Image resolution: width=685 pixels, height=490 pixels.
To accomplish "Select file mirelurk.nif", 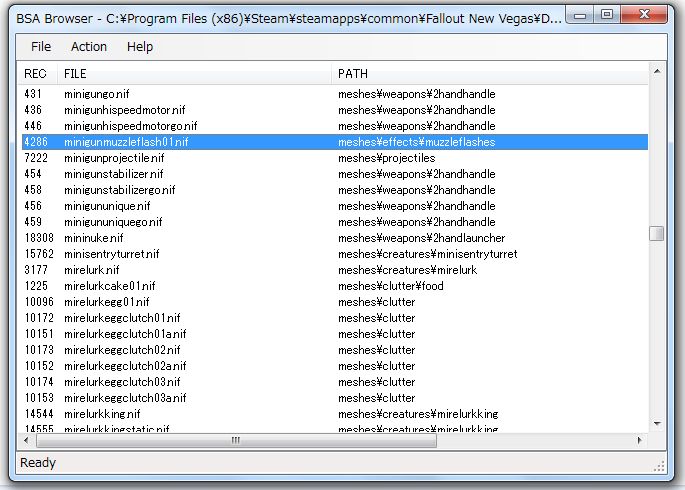I will (x=92, y=270).
